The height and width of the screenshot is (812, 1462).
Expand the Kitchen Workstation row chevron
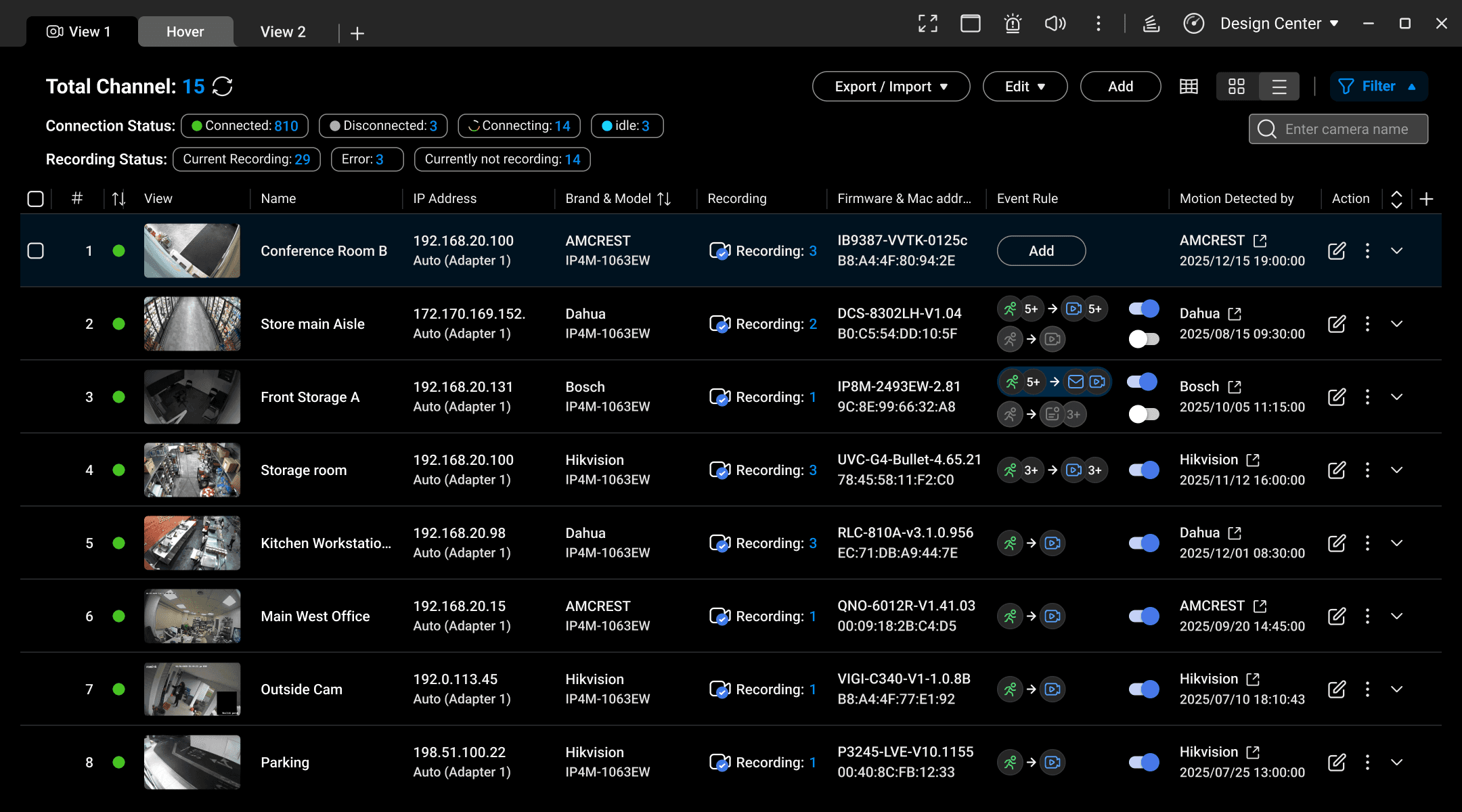point(1396,543)
